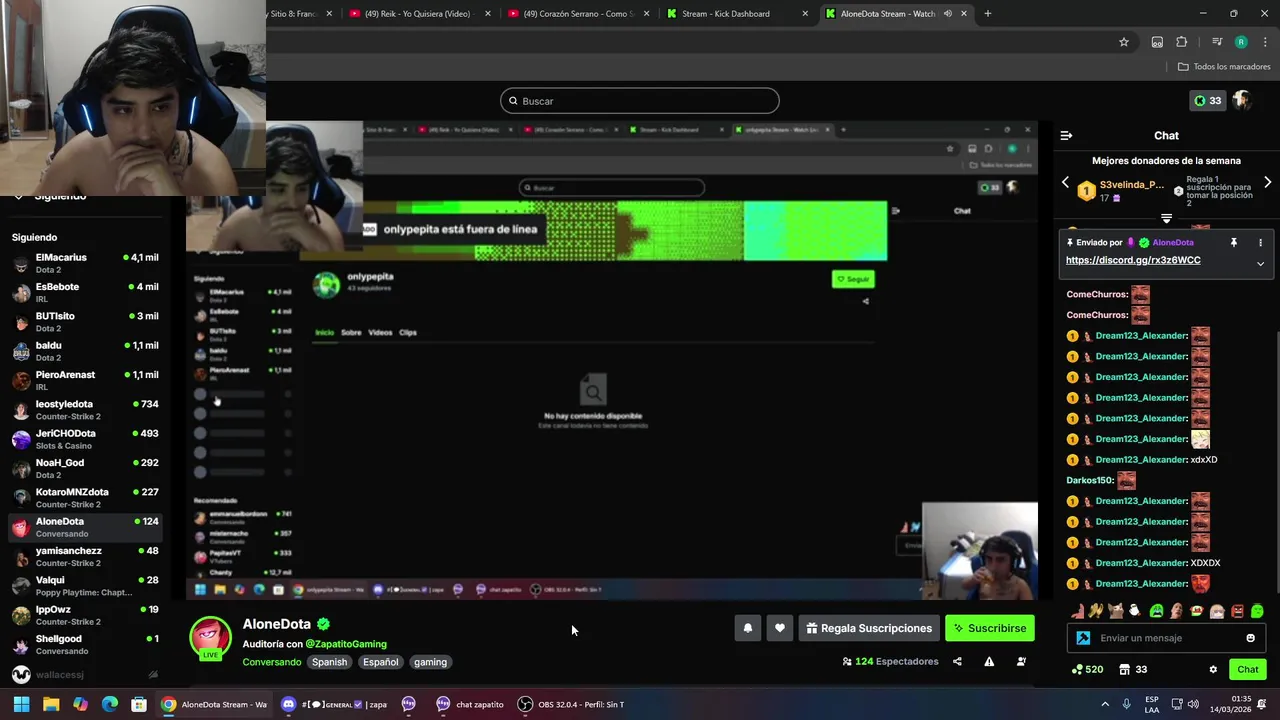1280x720 pixels.
Task: Show hidden system tray icons chevron
Action: point(1105,704)
